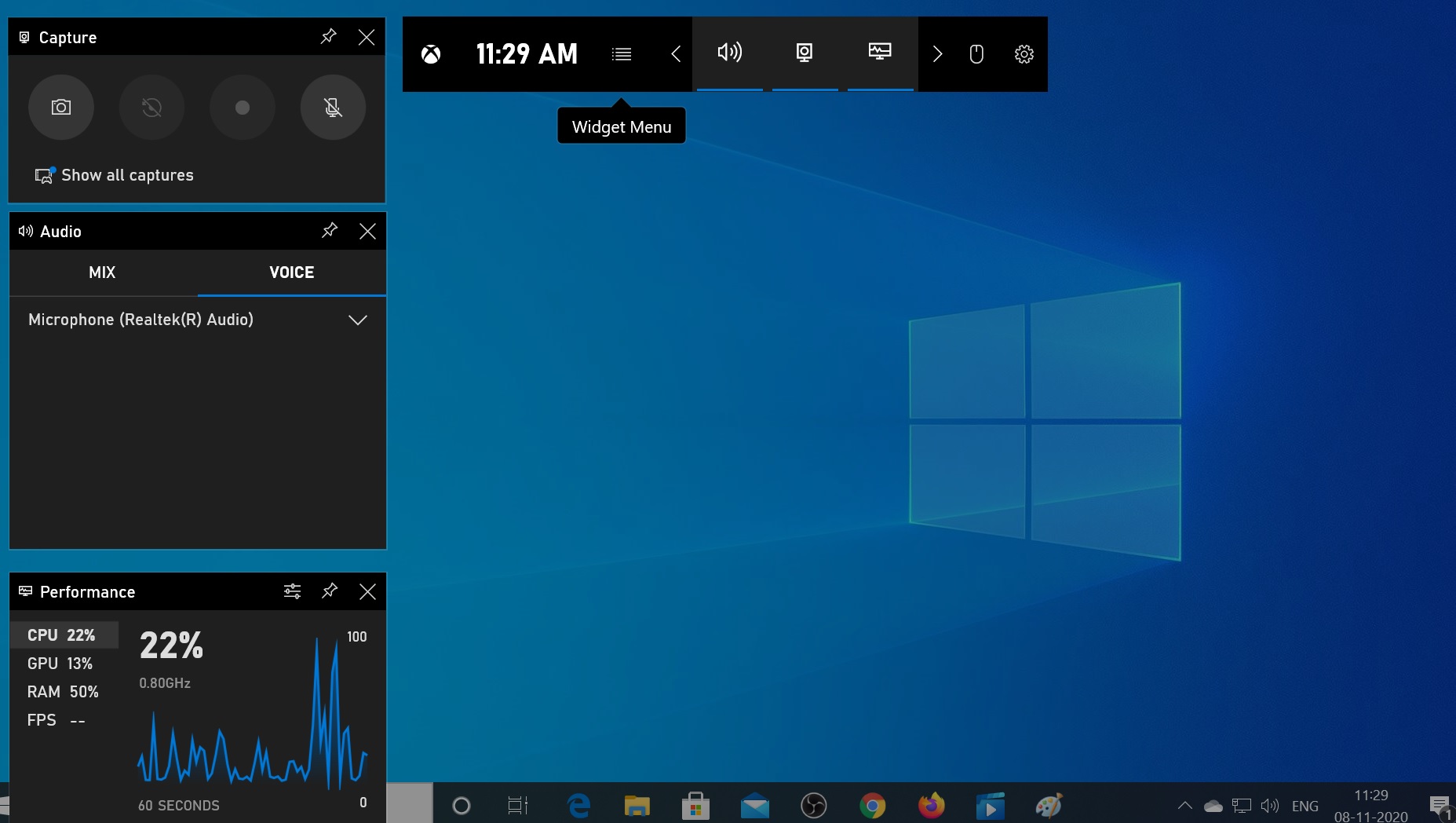Image resolution: width=1456 pixels, height=823 pixels.
Task: Select the RAM 50% metric
Action: 64,692
